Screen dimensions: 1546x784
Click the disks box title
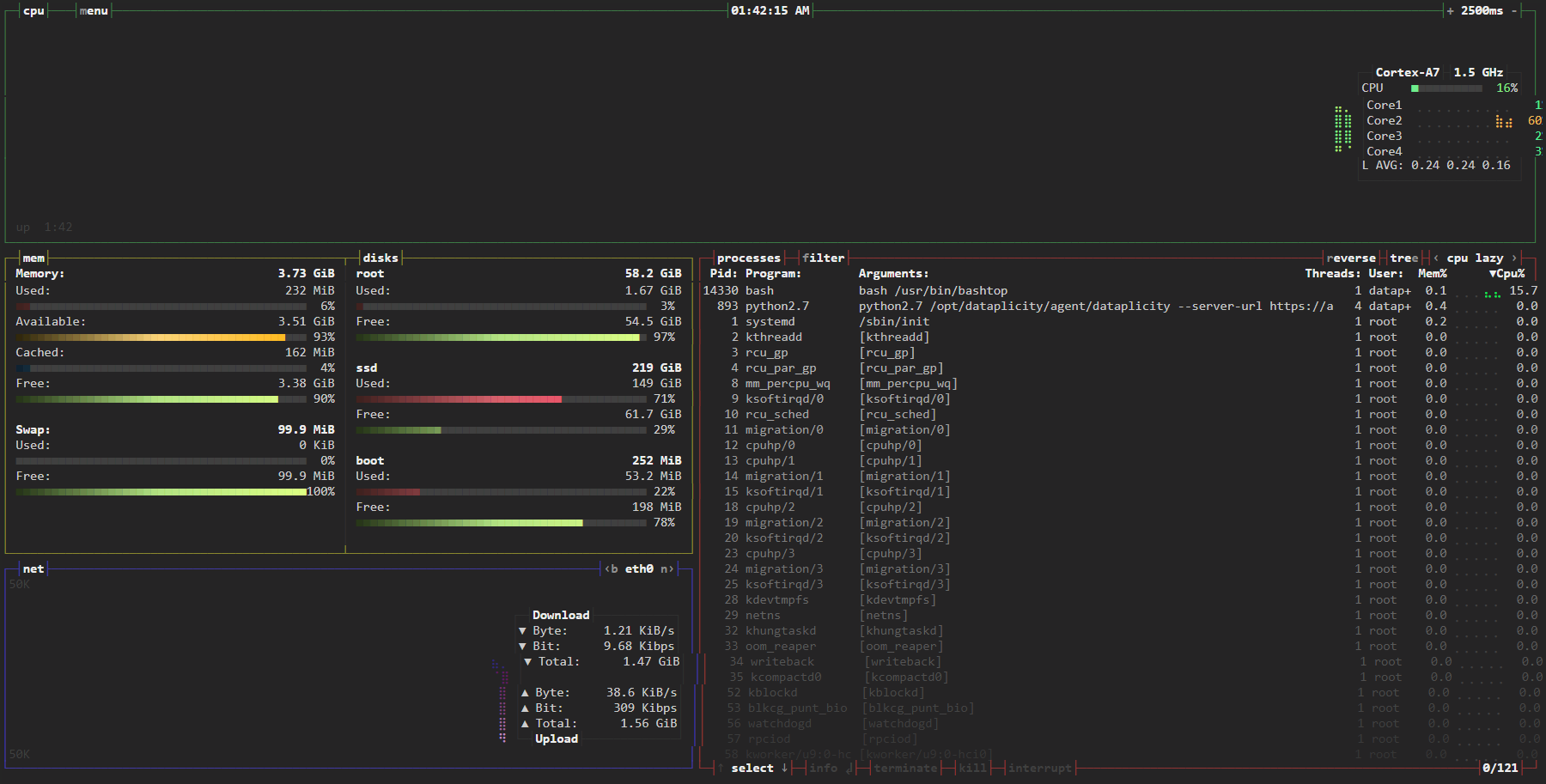(x=380, y=258)
